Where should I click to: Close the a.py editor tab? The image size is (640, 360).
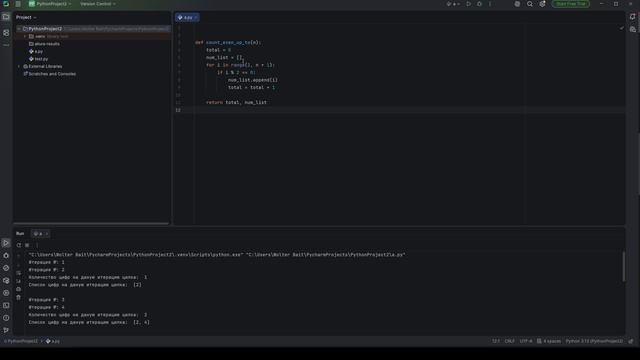click(x=196, y=18)
